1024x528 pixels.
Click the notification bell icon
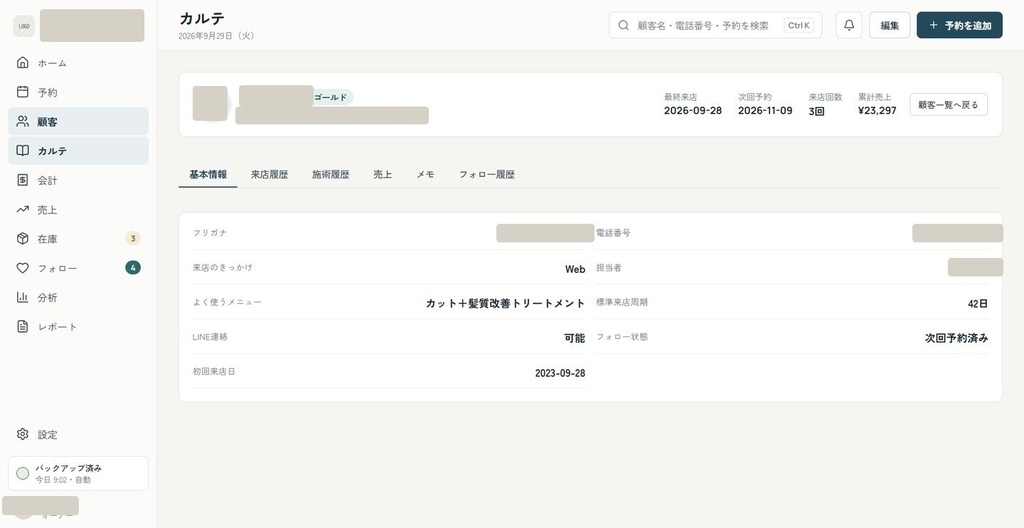[x=849, y=25]
